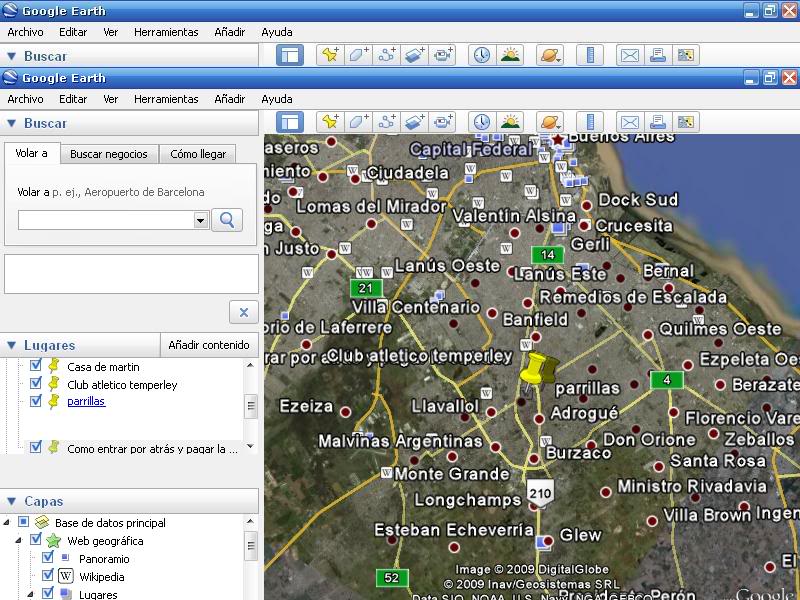
Task: Click the magnifier search button under Volar a
Action: point(227,220)
